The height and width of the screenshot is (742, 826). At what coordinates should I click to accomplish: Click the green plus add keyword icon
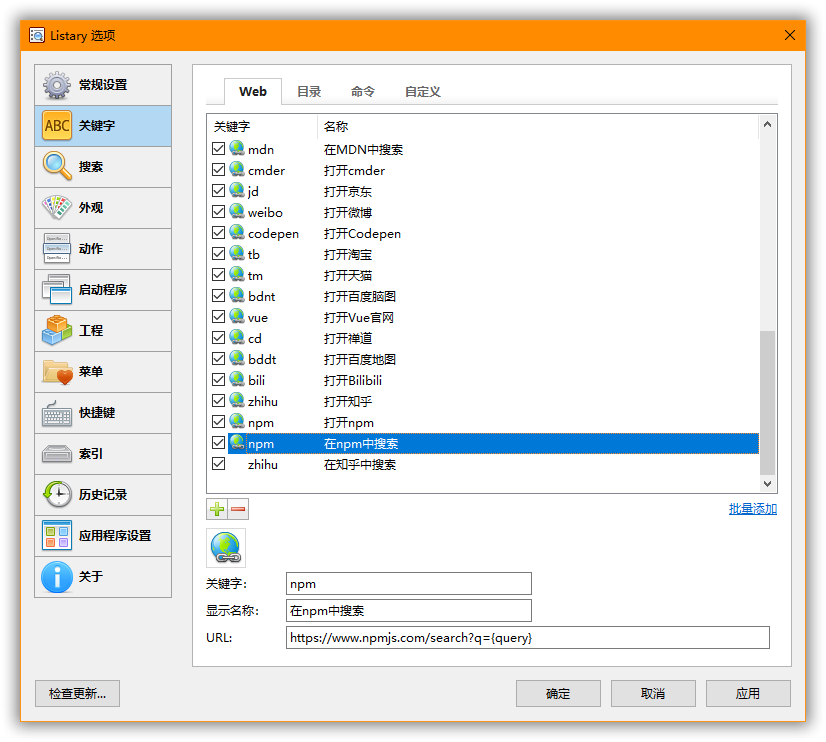coord(217,509)
